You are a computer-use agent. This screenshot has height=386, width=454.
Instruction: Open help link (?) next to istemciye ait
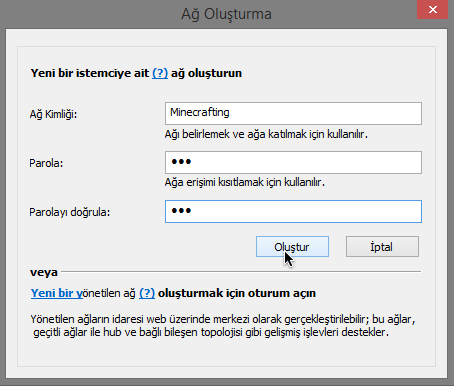point(160,73)
